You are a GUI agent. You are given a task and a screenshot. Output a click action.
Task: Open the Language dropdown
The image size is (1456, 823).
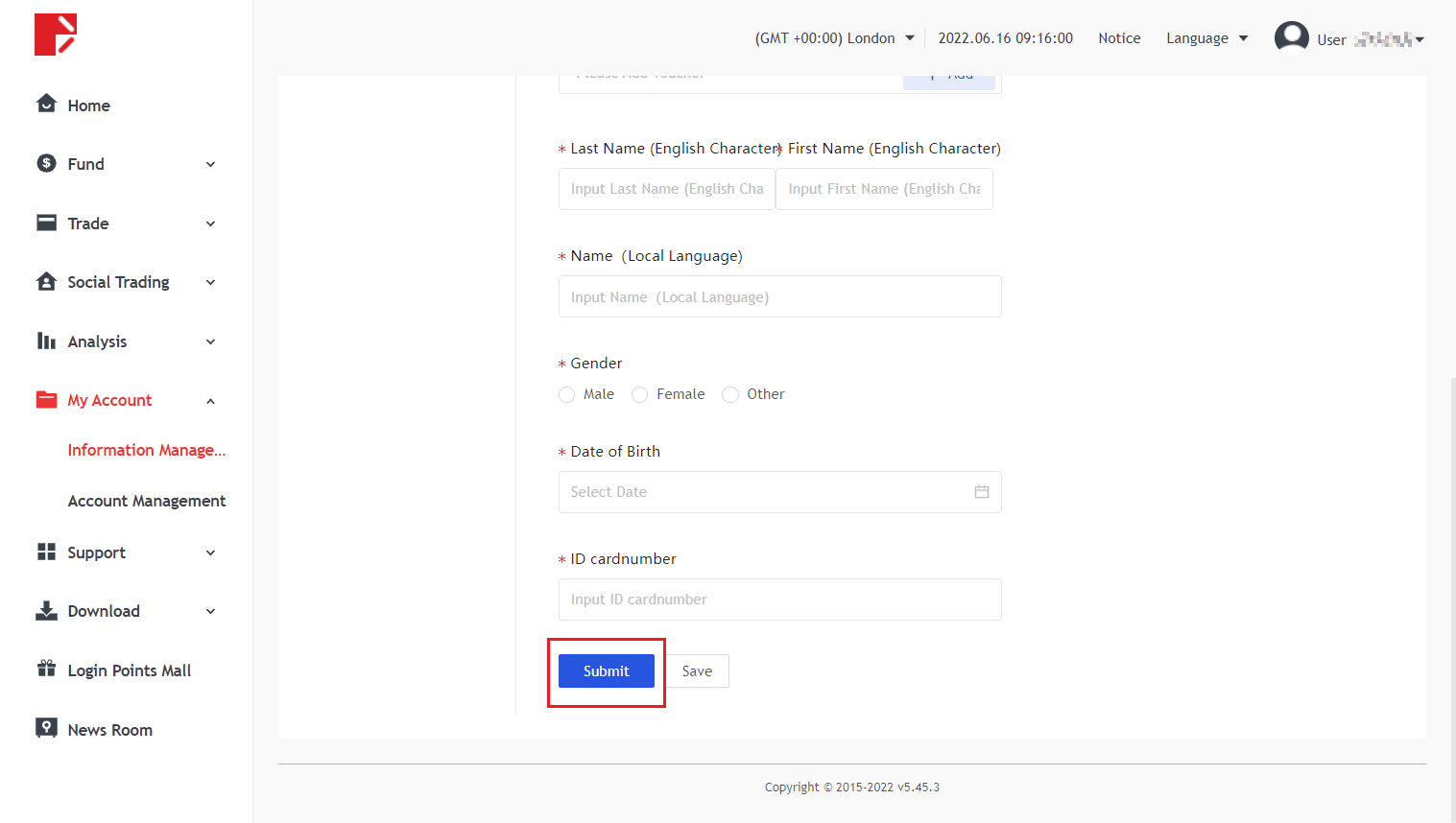[1206, 38]
